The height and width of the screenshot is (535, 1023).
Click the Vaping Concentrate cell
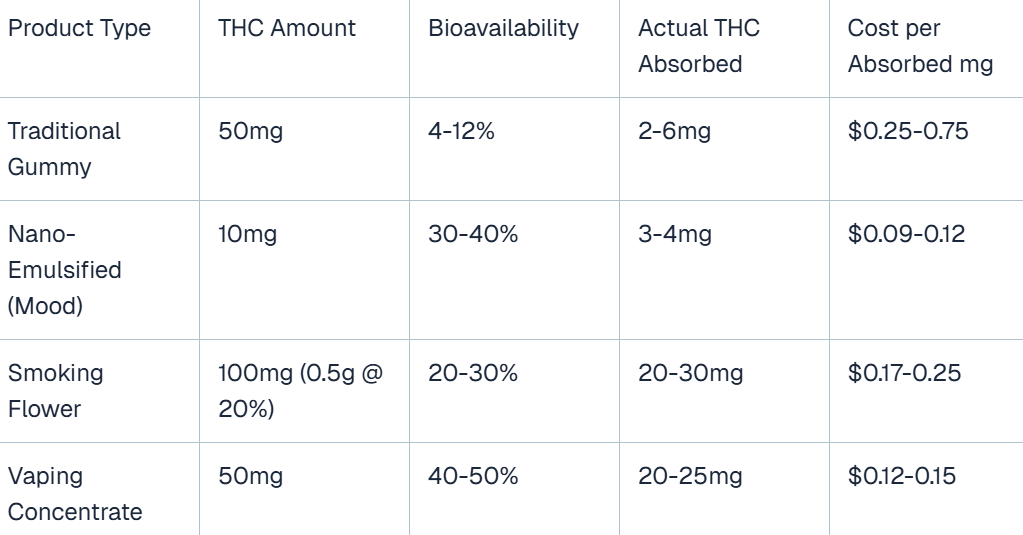click(75, 494)
